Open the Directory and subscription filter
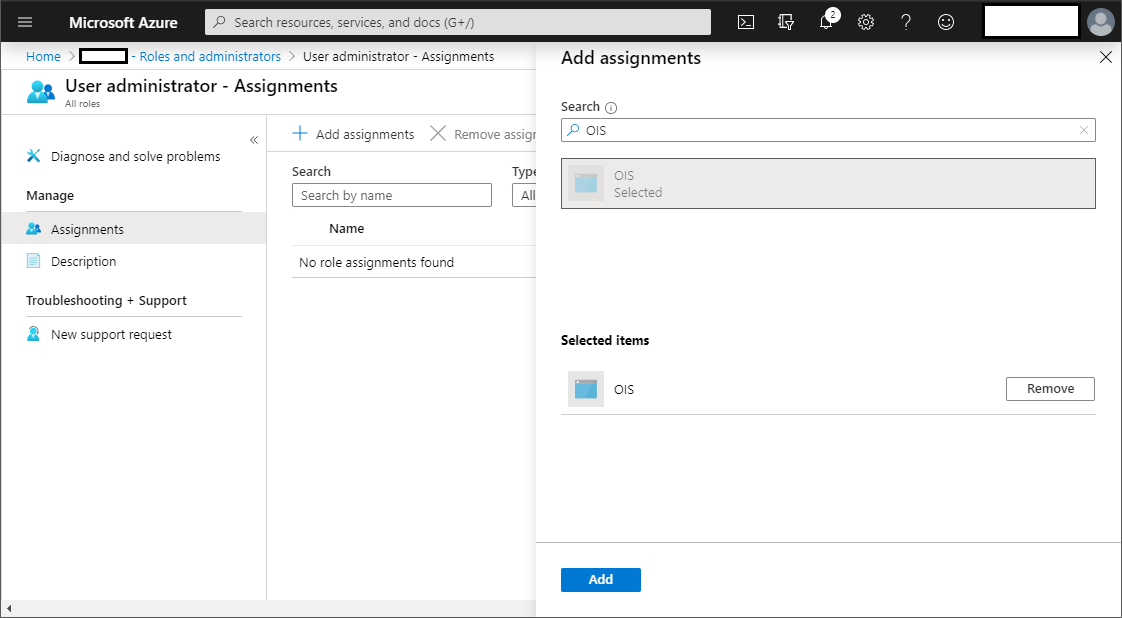 coord(786,22)
